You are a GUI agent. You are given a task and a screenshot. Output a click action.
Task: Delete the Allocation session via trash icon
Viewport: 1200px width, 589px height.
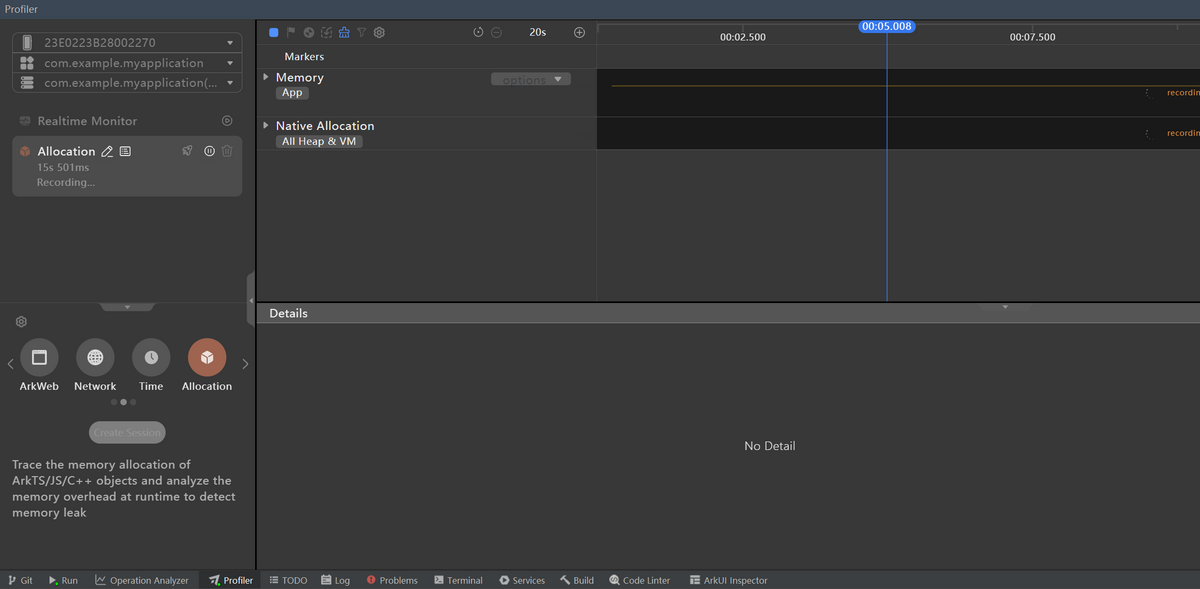pos(228,151)
